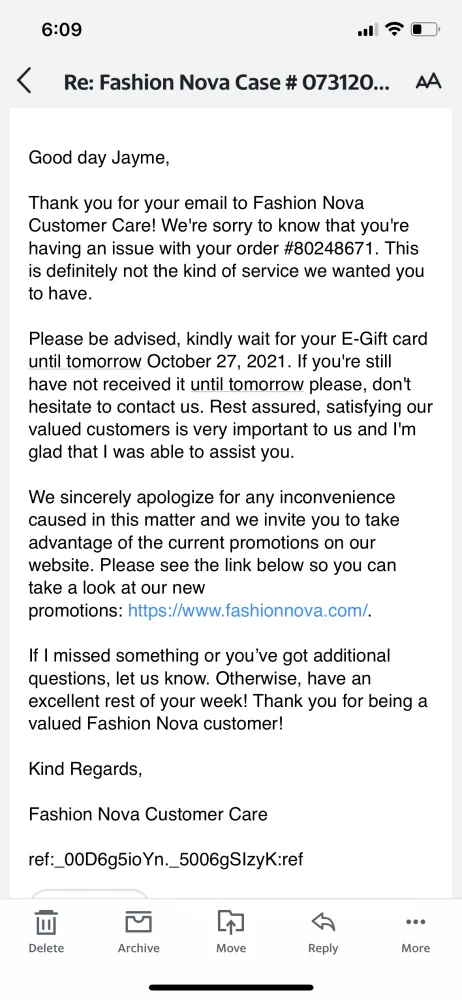This screenshot has height=1000, width=462.
Task: Tap the home indicator bar at bottom
Action: (231, 987)
